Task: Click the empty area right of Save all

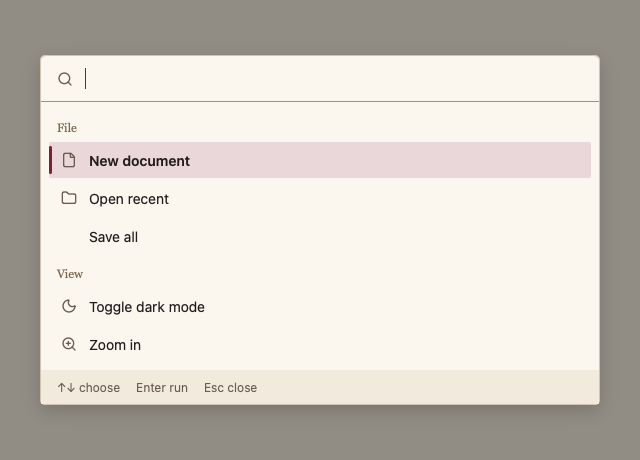Action: click(x=363, y=237)
